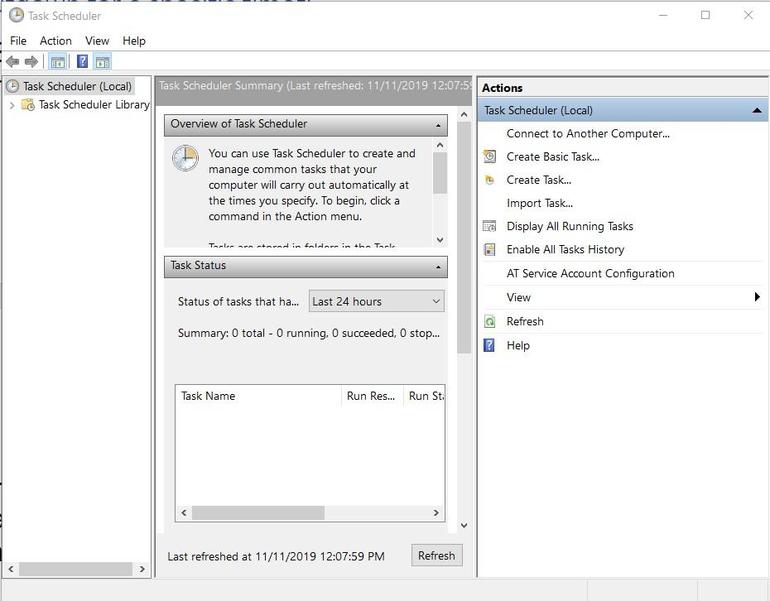Viewport: 770px width, 601px height.
Task: Click the large clock icon in Overview section
Action: (186, 158)
